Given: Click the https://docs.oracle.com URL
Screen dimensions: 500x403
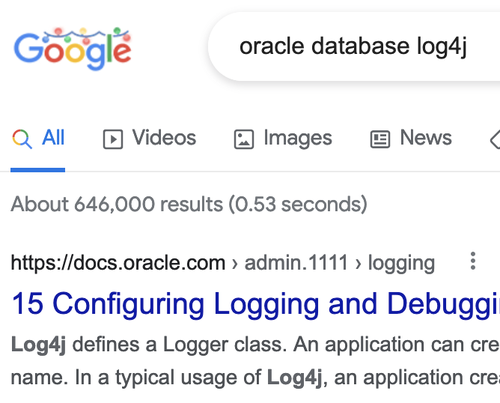Looking at the screenshot, I should tap(118, 263).
